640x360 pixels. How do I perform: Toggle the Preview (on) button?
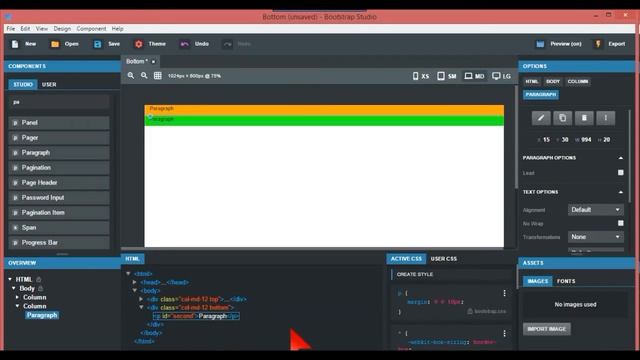[x=559, y=44]
